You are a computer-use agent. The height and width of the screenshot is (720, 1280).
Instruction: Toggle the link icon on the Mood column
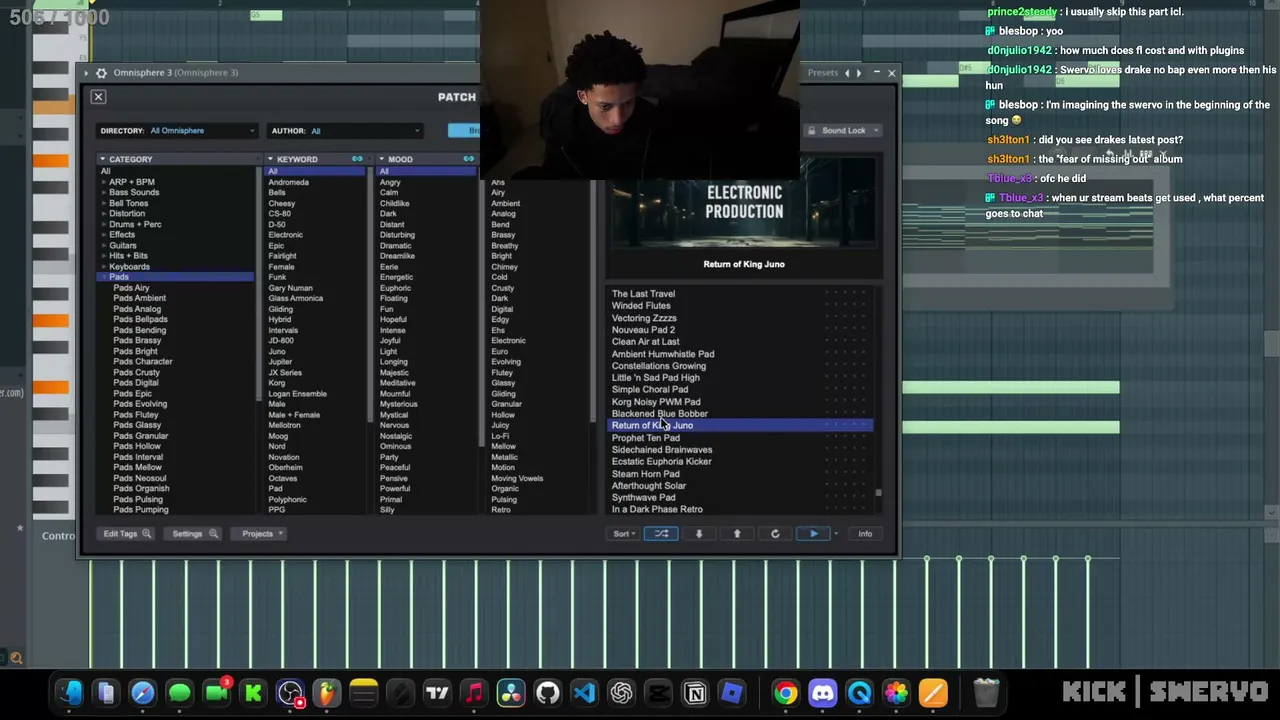pyautogui.click(x=468, y=159)
